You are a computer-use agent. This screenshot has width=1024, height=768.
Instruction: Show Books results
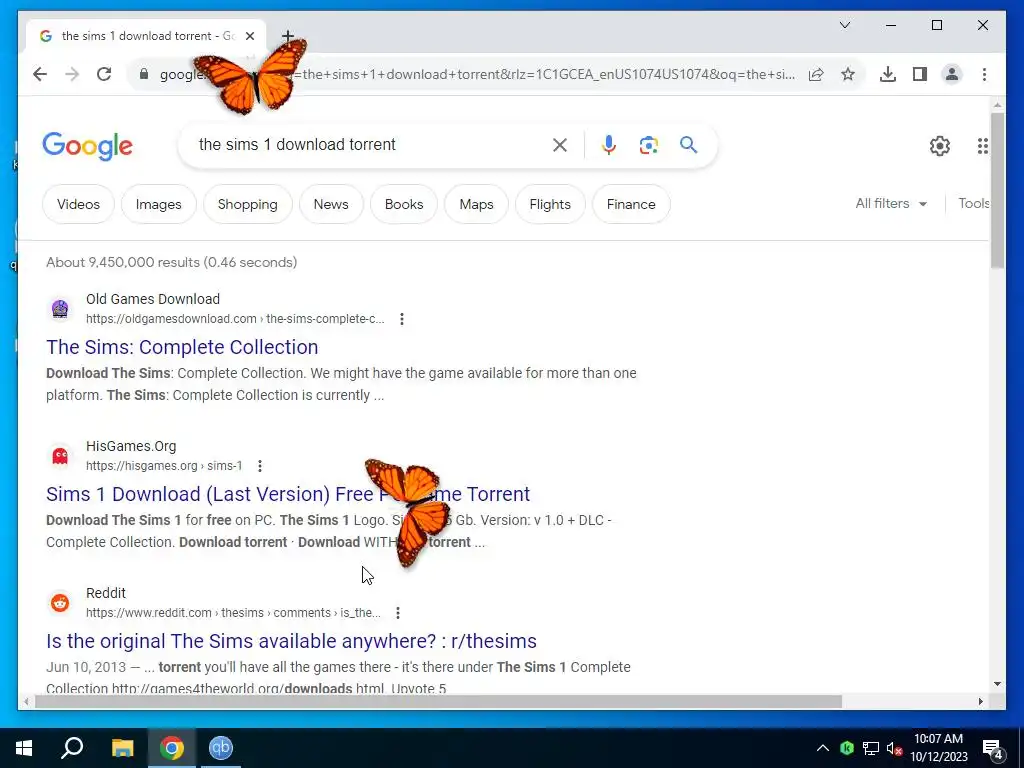click(404, 204)
